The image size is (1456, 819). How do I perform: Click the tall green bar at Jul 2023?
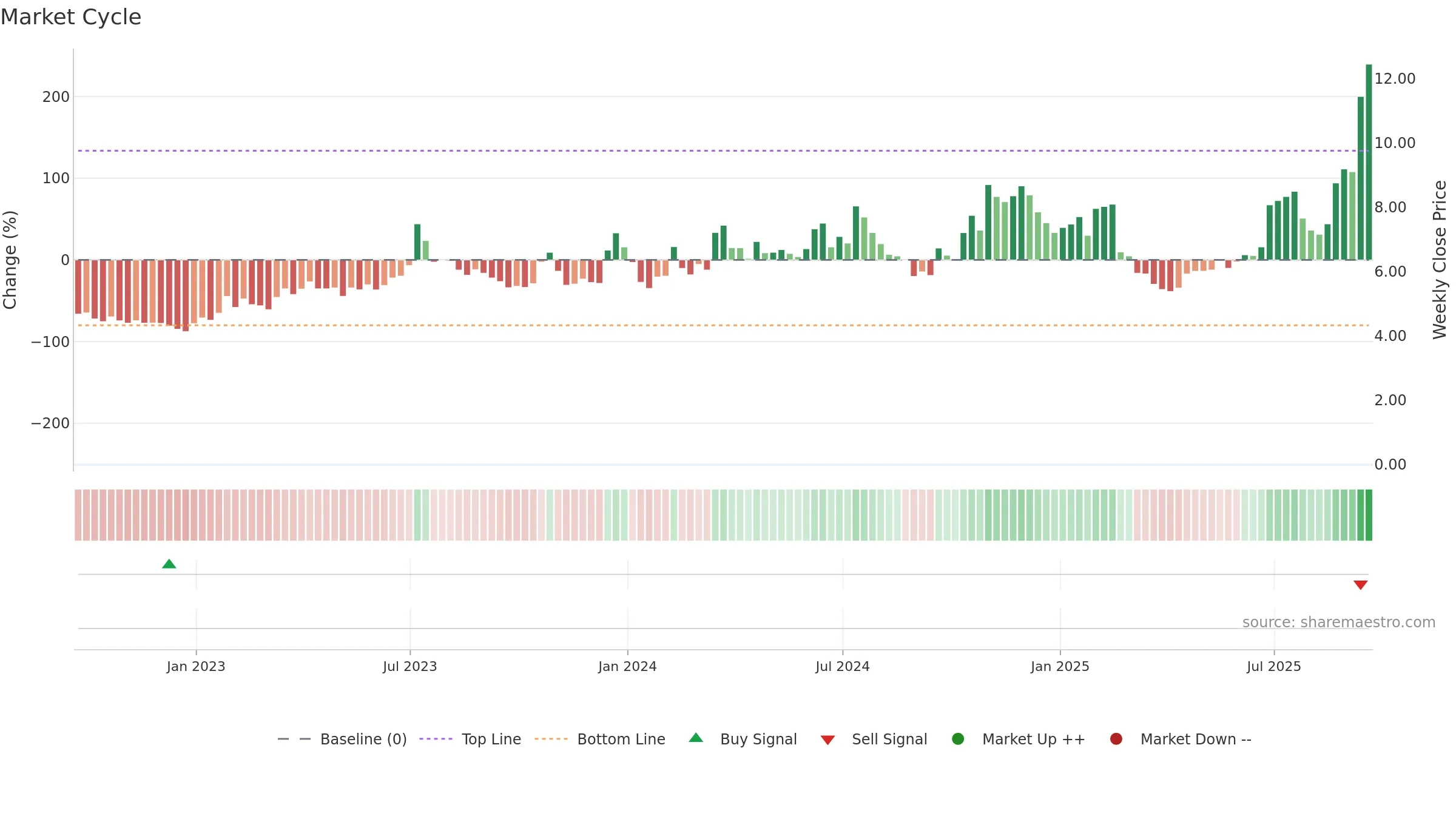[x=417, y=242]
